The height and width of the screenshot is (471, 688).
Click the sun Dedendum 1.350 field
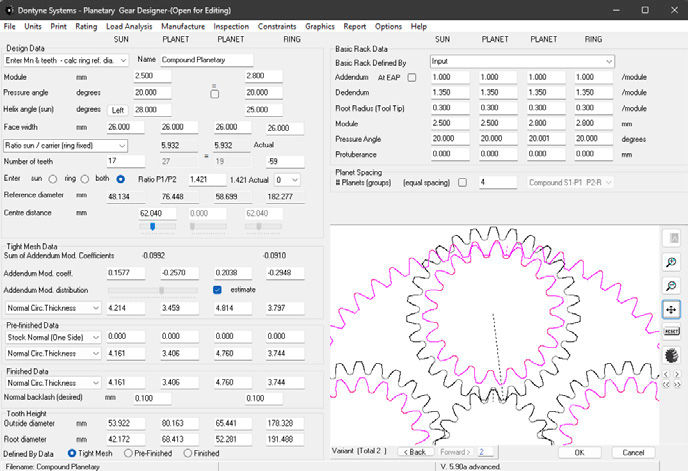[x=450, y=93]
